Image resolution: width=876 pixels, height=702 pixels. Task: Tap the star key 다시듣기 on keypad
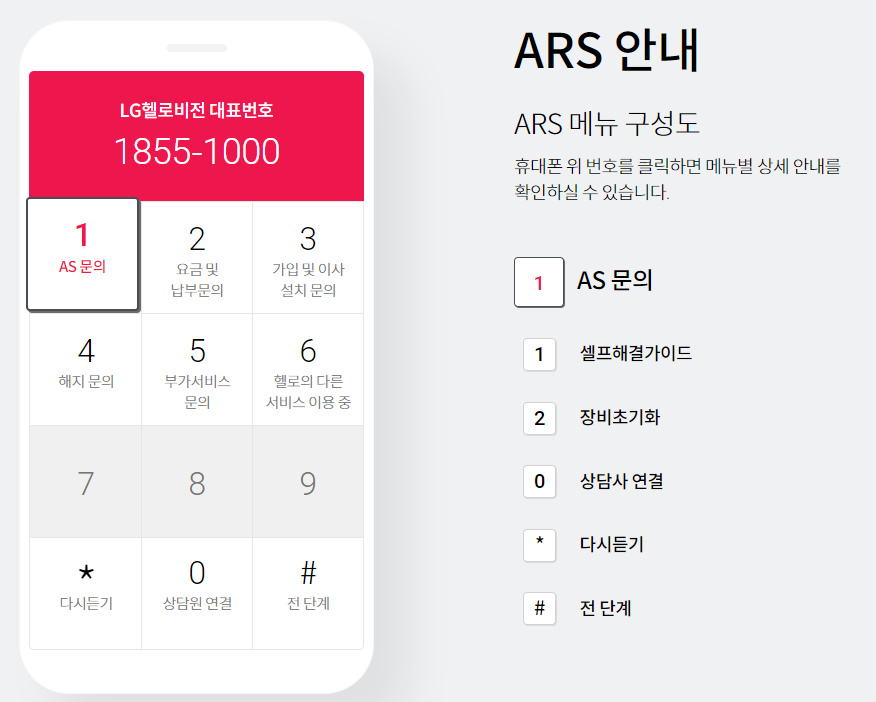pyautogui.click(x=85, y=594)
